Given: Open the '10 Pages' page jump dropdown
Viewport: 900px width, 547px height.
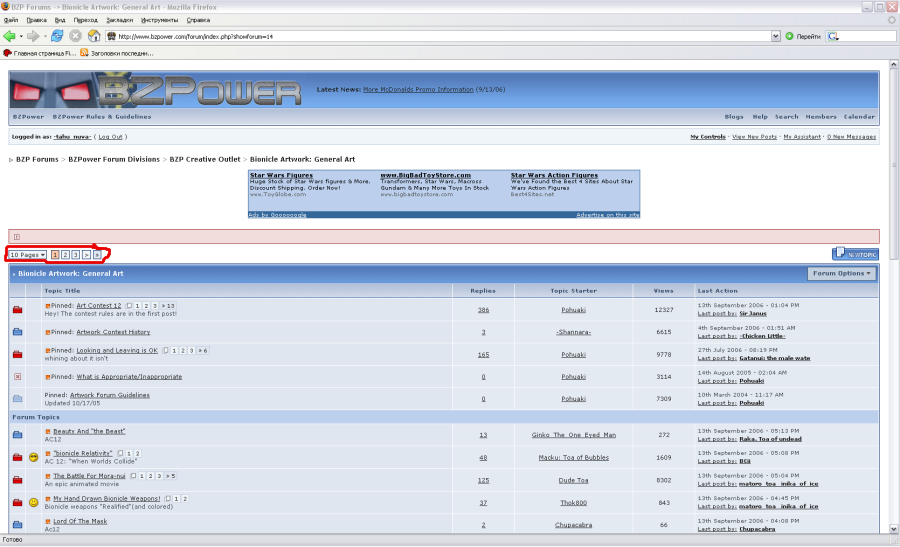Looking at the screenshot, I should tap(28, 255).
